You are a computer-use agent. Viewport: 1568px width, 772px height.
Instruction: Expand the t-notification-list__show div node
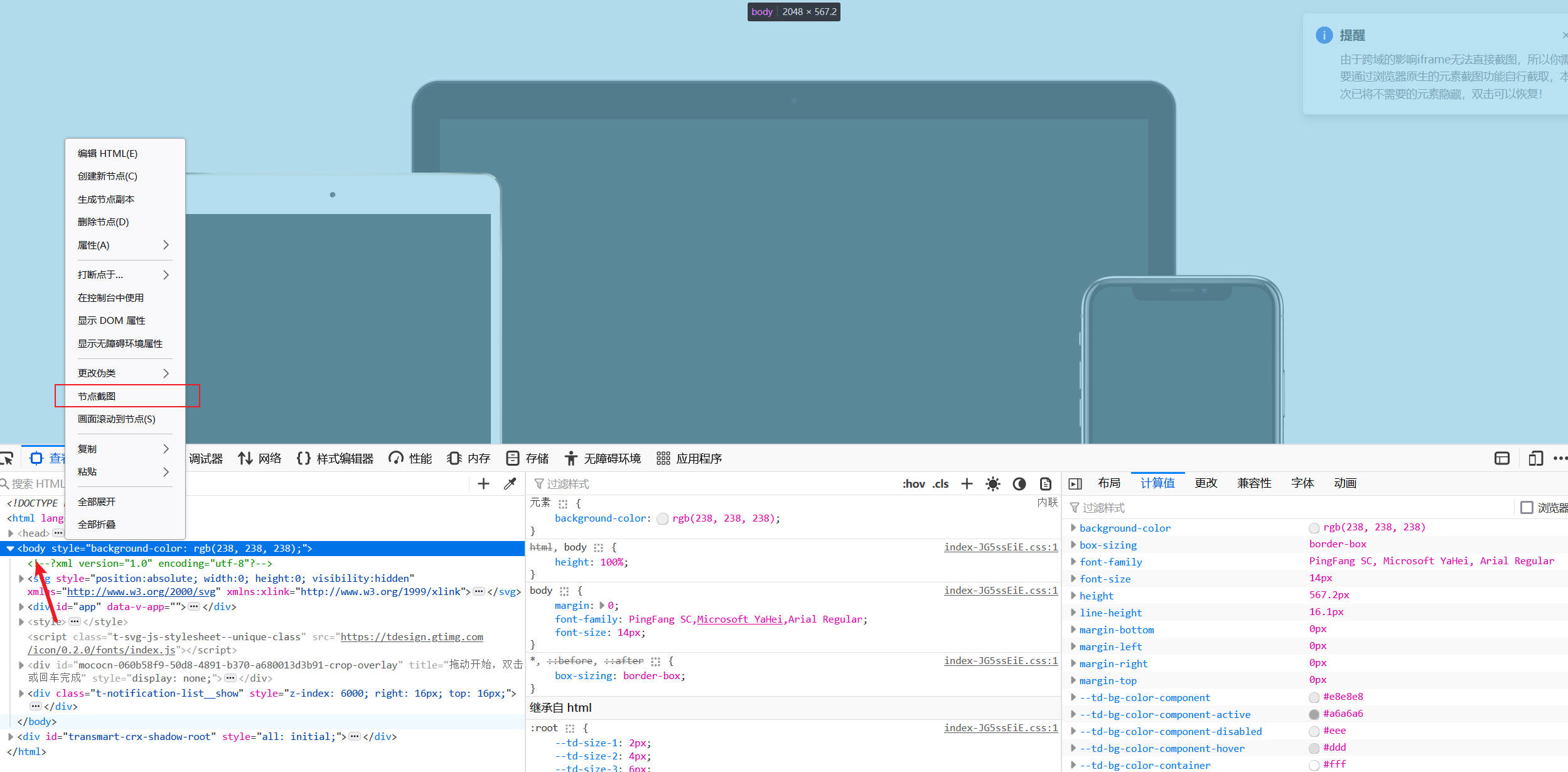pyautogui.click(x=21, y=694)
